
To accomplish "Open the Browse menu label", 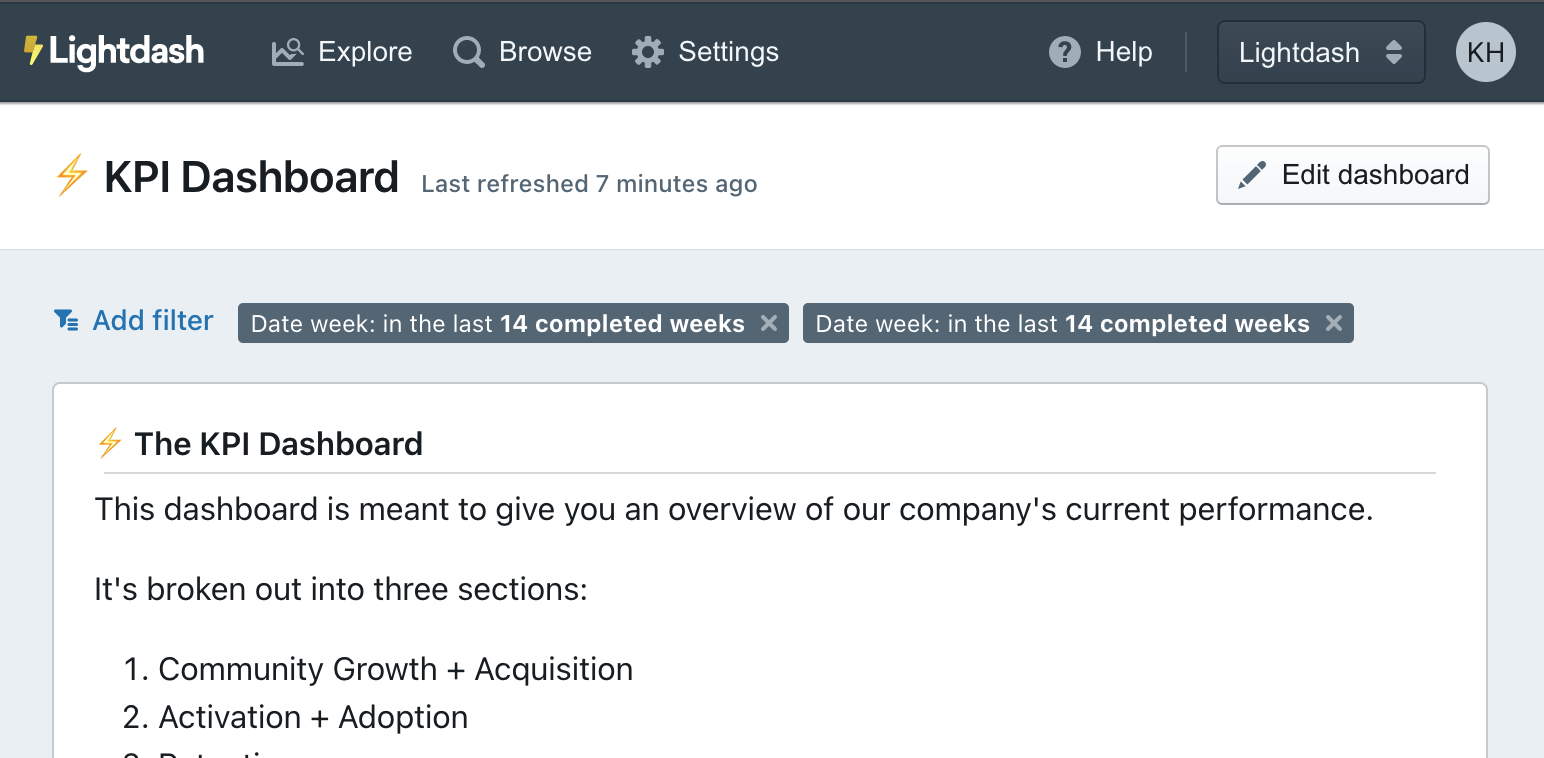I will pyautogui.click(x=545, y=52).
